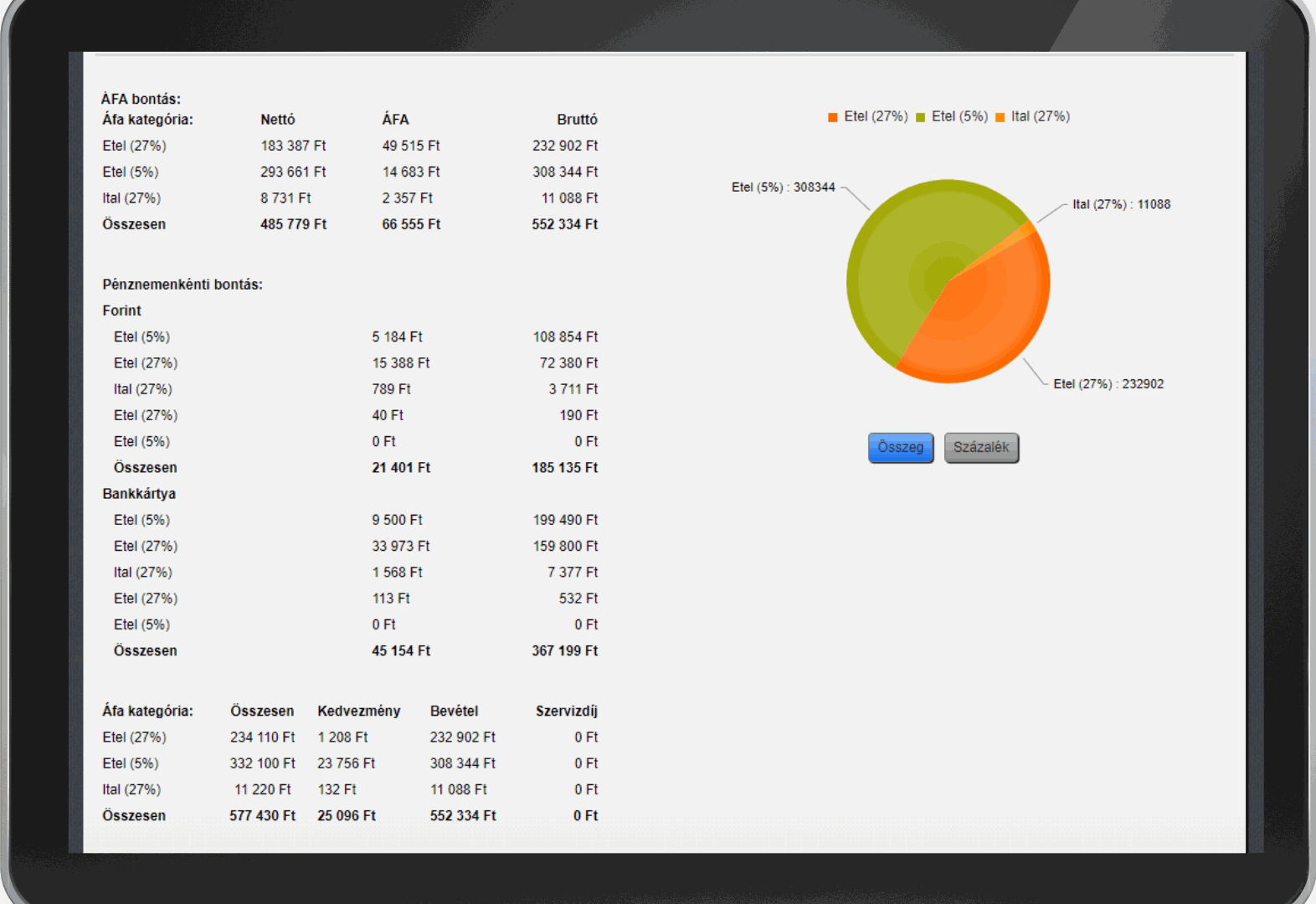Click the 'Etel (27%) : 232902' chart label

coord(1108,384)
